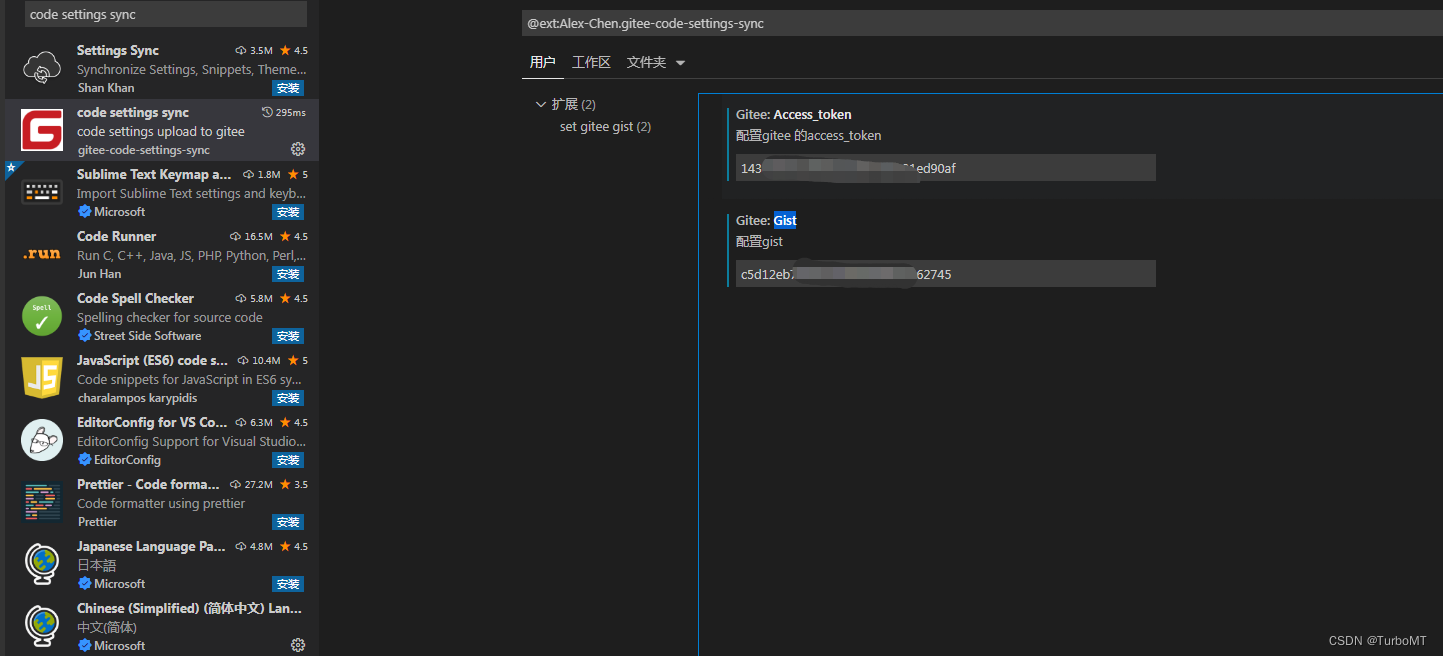Install the JavaScript ES6 code snippets extension

(288, 398)
